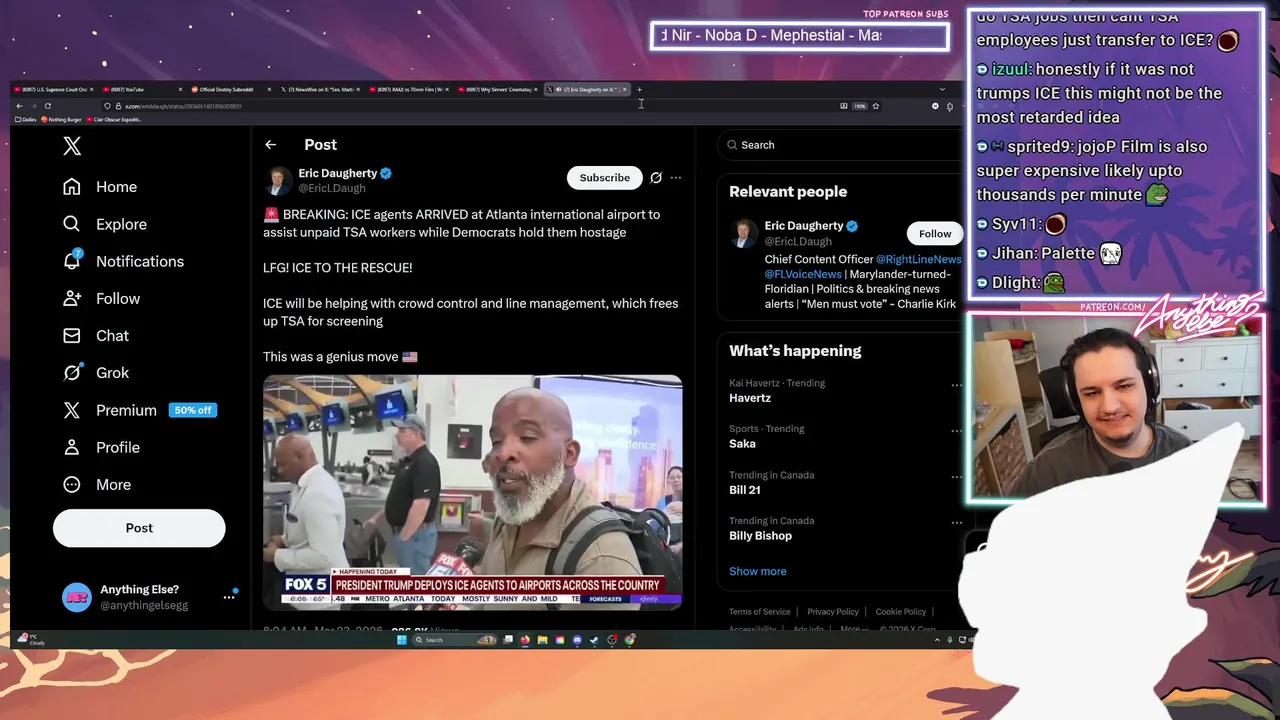
Task: Open Chrome from the taskbar
Action: (x=629, y=640)
